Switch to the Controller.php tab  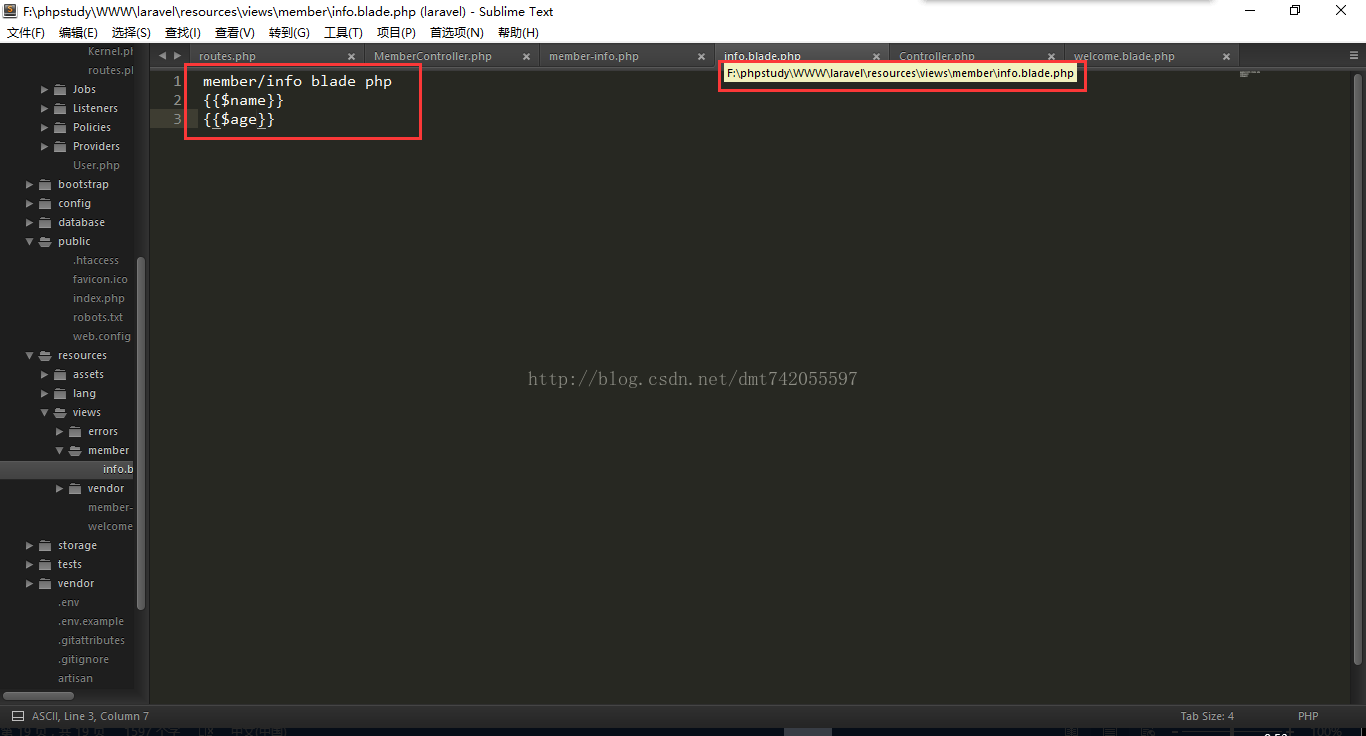pyautogui.click(x=937, y=56)
